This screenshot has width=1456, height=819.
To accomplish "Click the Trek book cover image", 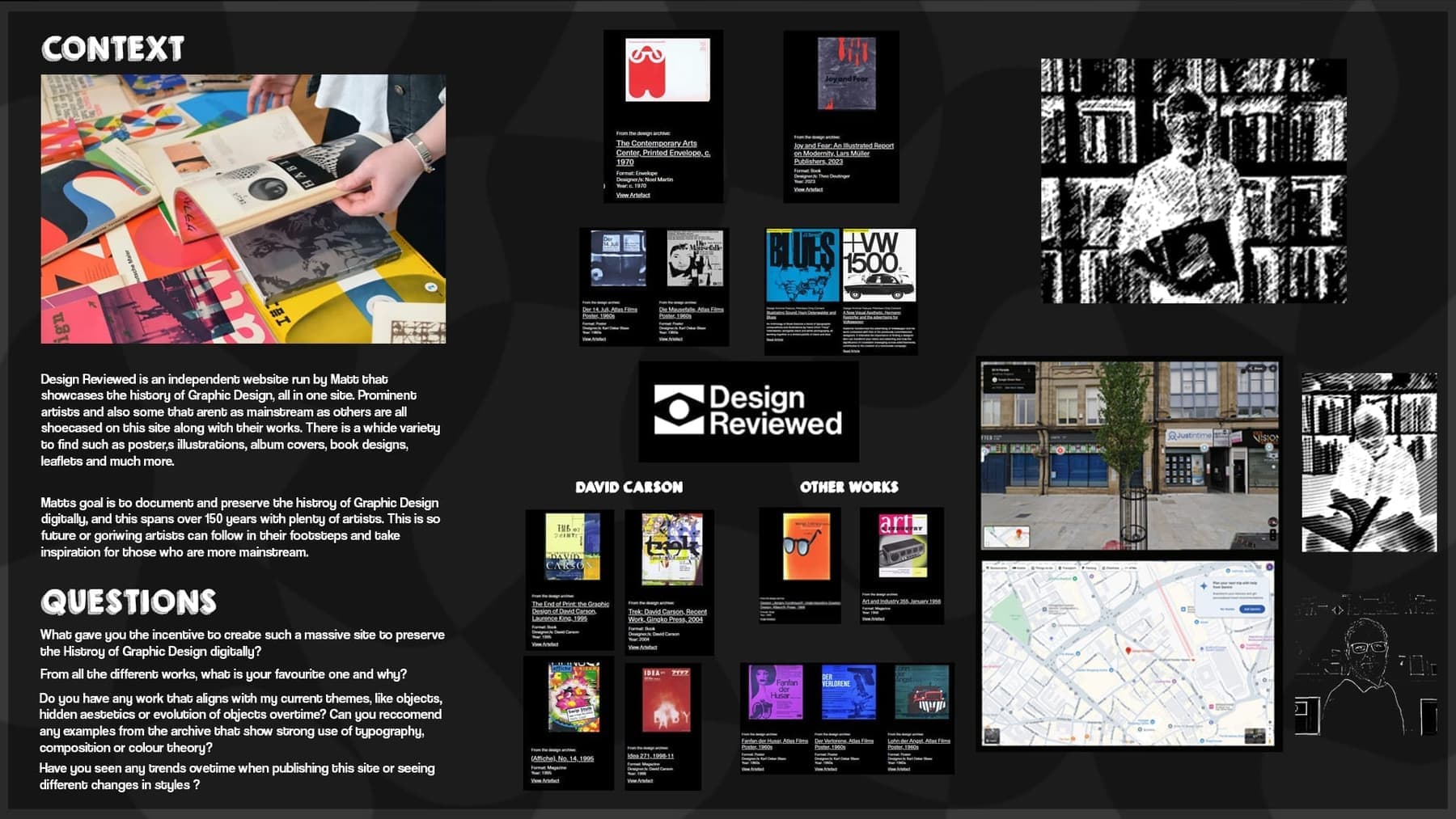I will tap(671, 550).
